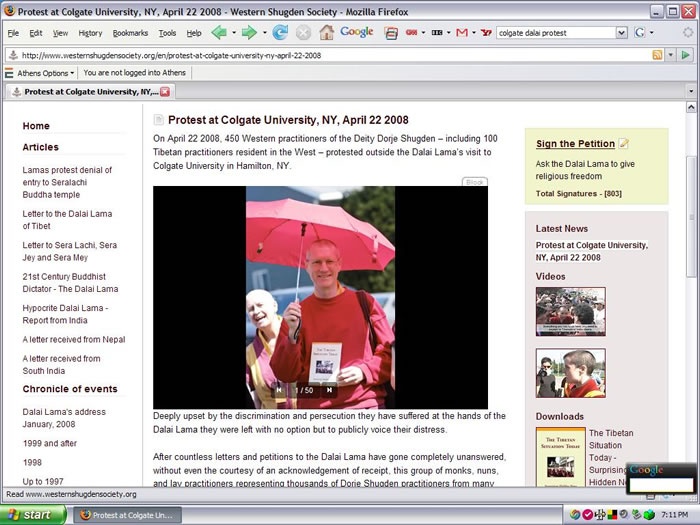Open the Sign the Petition link
The width and height of the screenshot is (700, 525).
point(575,143)
